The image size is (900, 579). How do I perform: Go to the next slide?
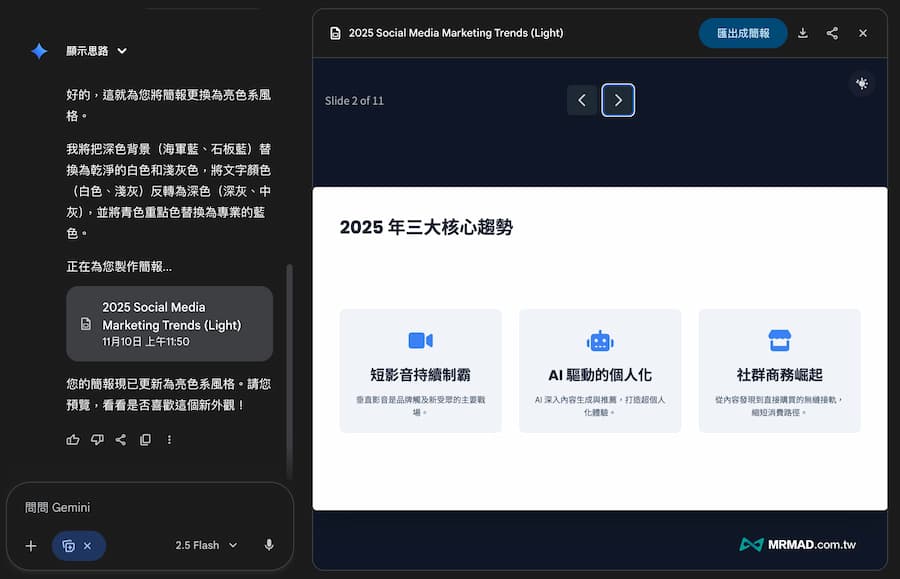click(x=618, y=100)
